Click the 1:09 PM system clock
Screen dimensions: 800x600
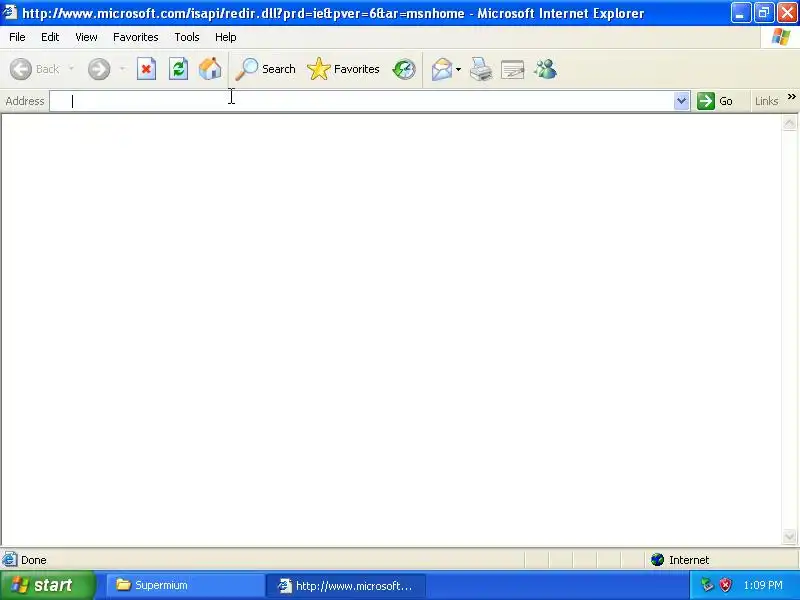point(763,585)
